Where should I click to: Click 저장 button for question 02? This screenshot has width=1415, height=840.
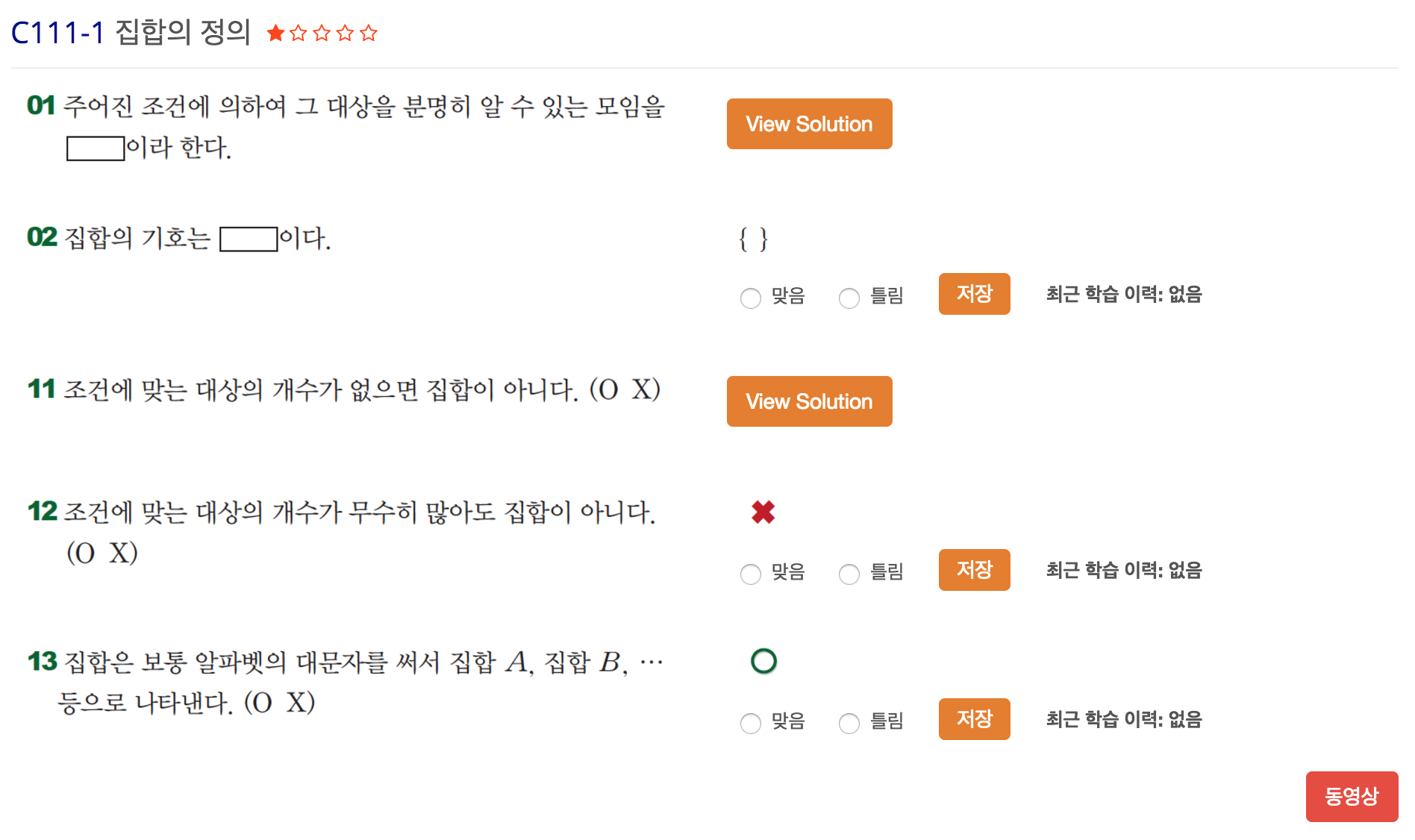coord(974,294)
